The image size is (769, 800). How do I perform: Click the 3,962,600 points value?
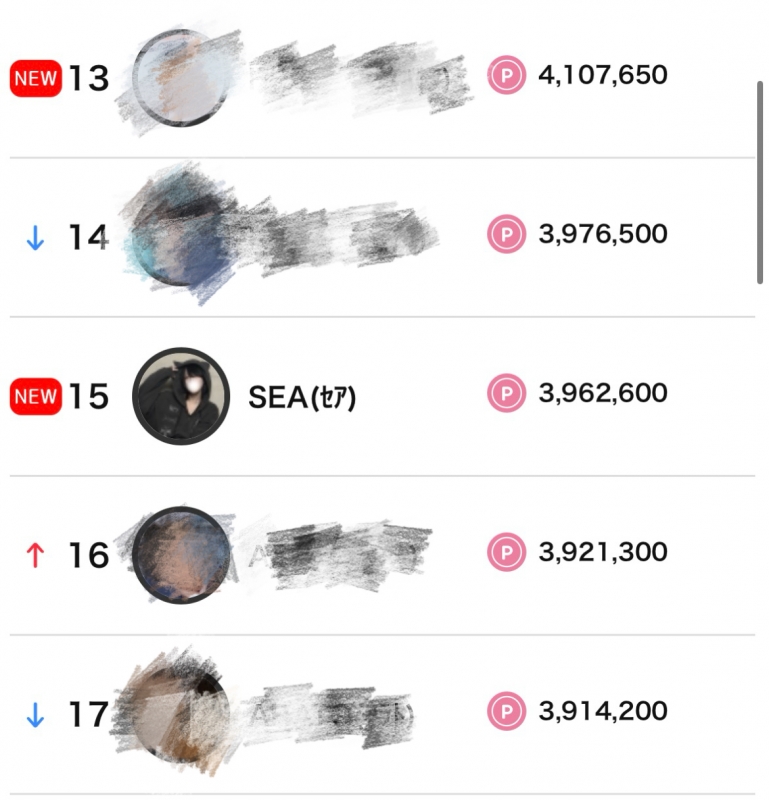603,393
